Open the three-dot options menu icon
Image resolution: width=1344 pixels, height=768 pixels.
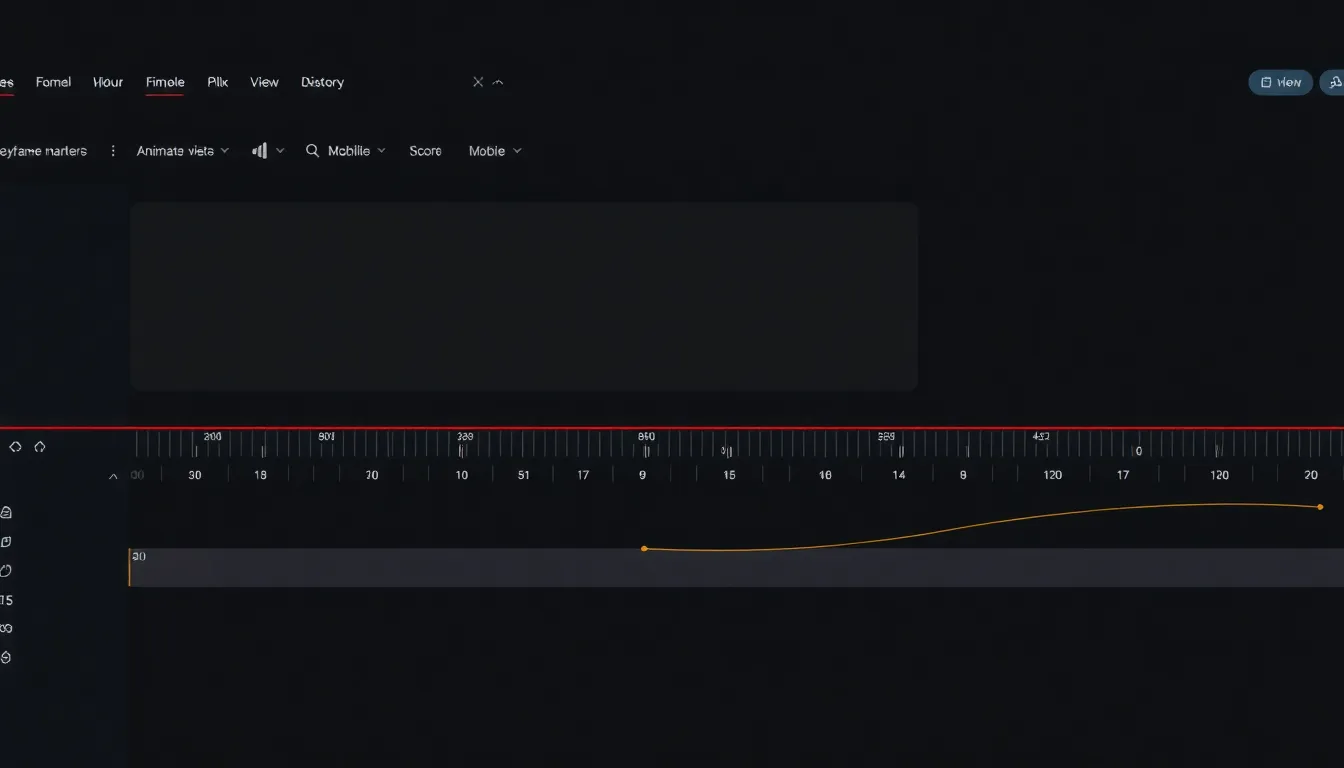[x=112, y=150]
